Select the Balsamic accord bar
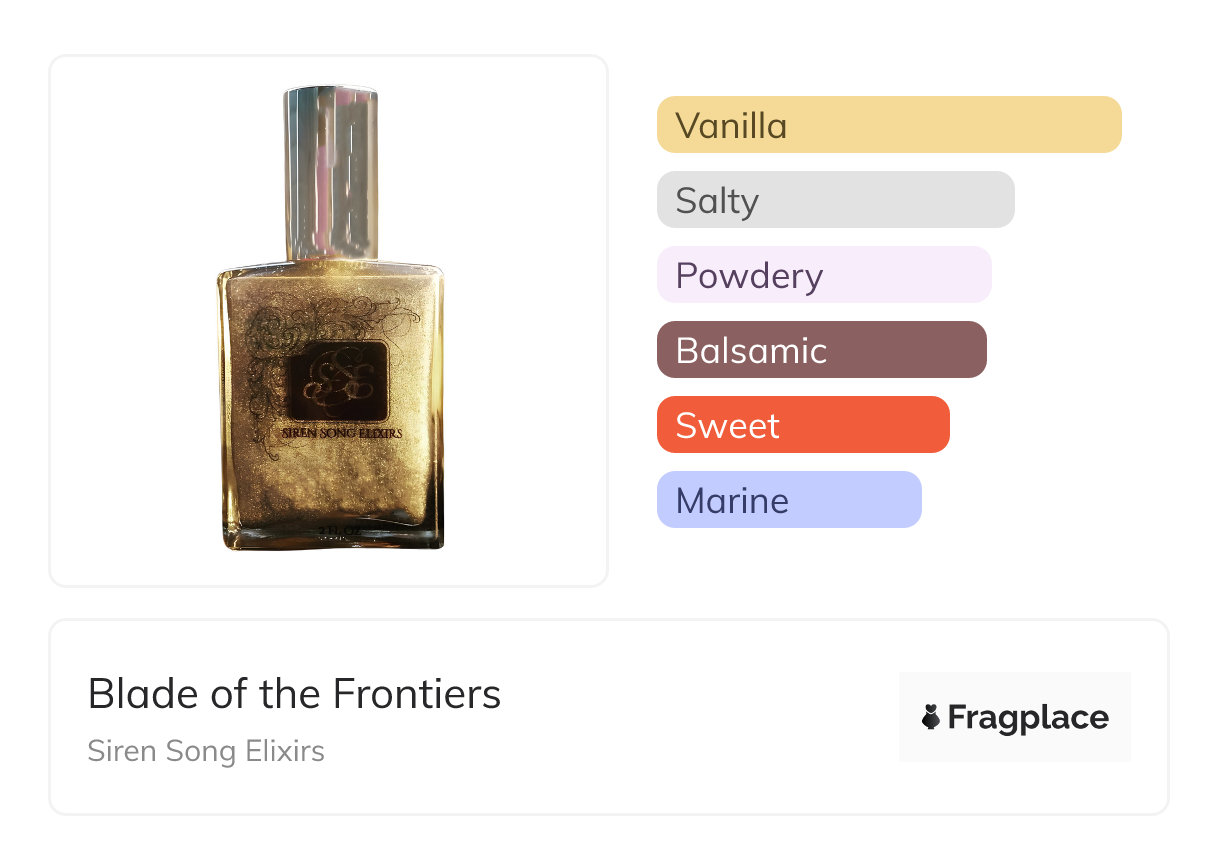This screenshot has width=1218, height=864. pos(822,350)
